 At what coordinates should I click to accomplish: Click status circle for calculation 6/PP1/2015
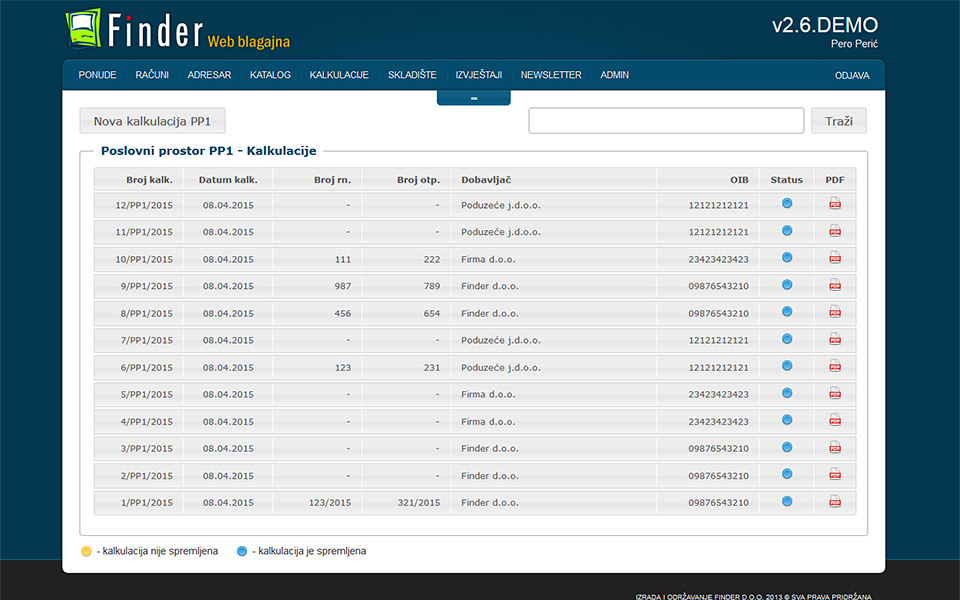click(x=787, y=366)
